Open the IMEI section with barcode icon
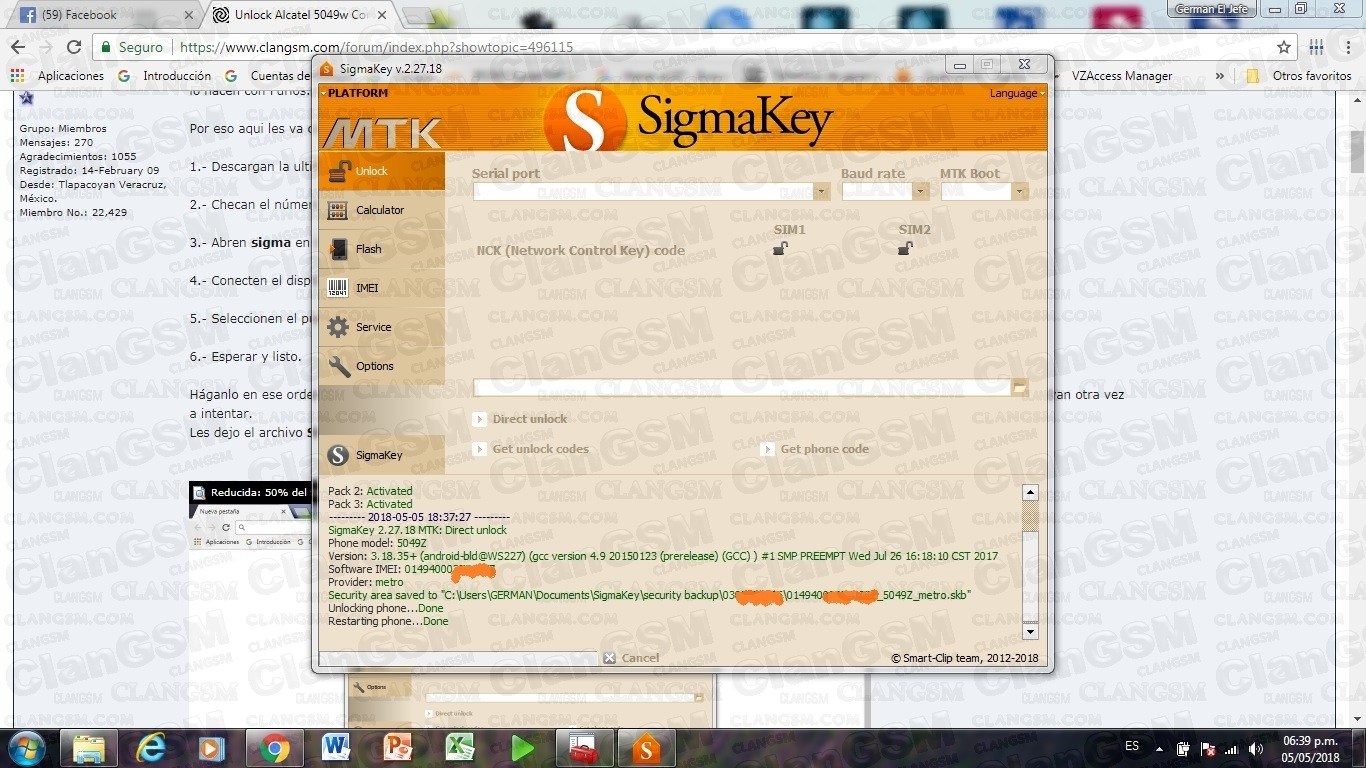1366x768 pixels. [x=381, y=288]
